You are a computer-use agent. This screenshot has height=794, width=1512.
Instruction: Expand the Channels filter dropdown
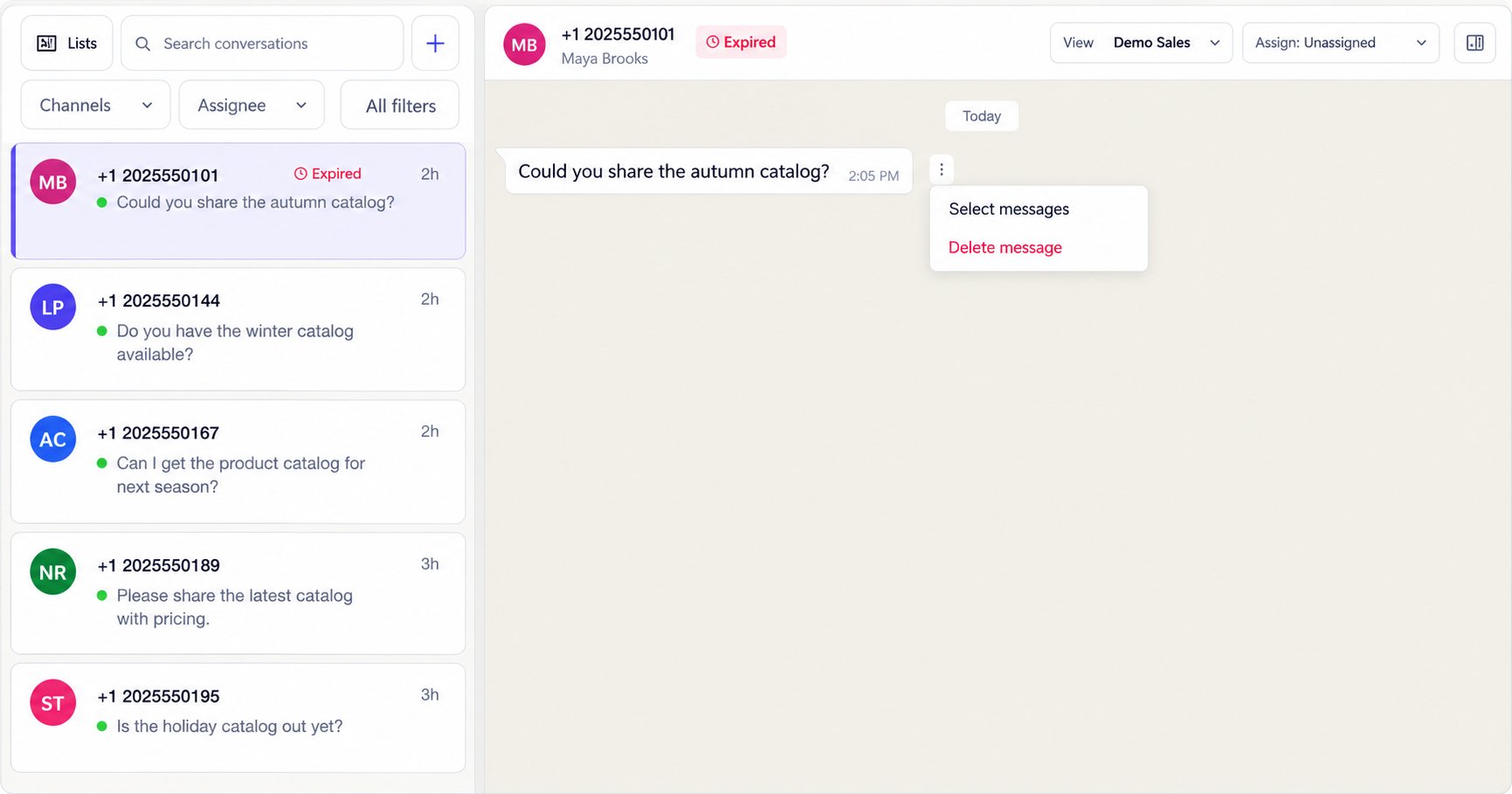click(x=95, y=105)
